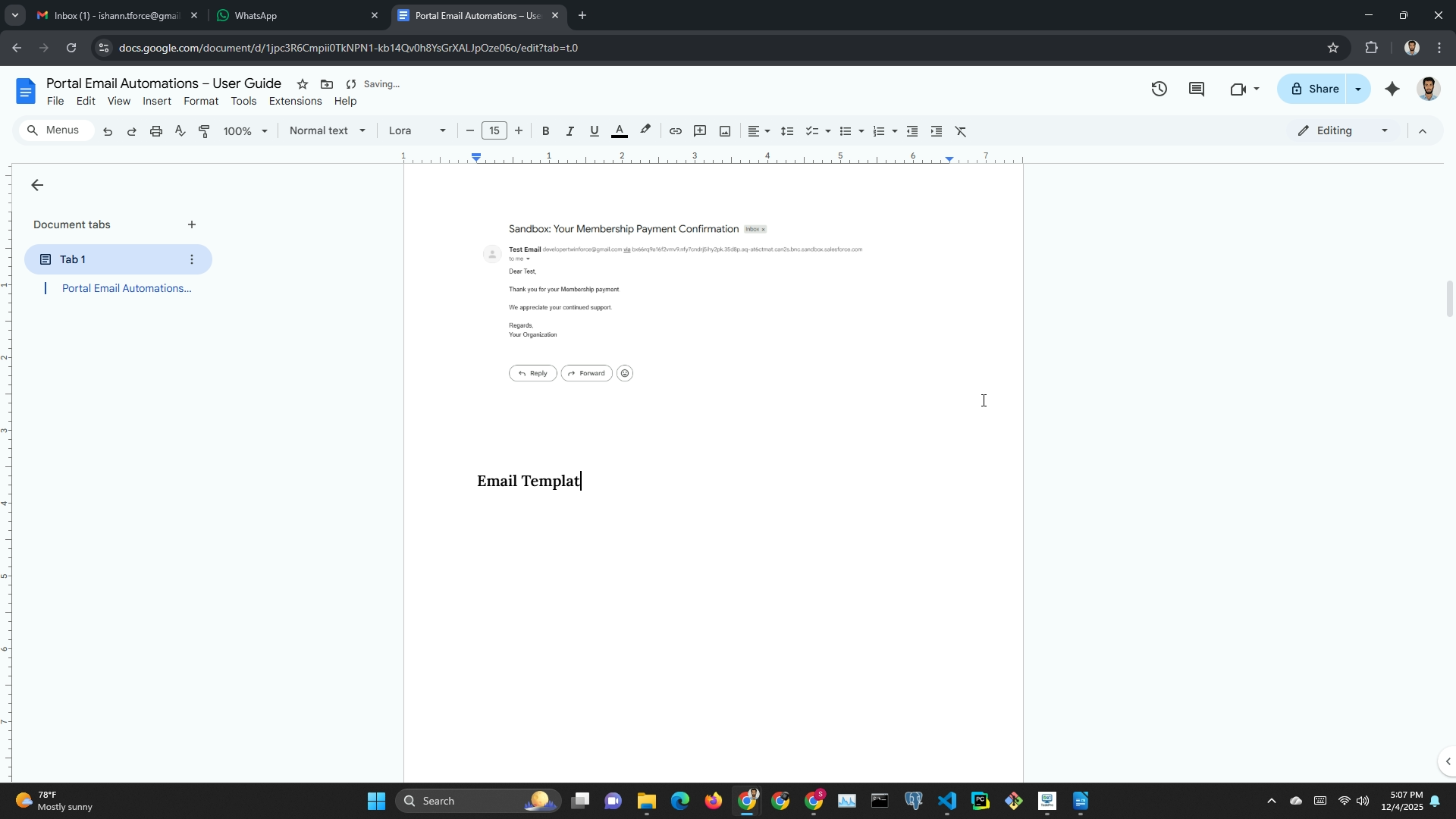Screen dimensions: 1456x819
Task: Toggle italic formatting
Action: pos(570,131)
